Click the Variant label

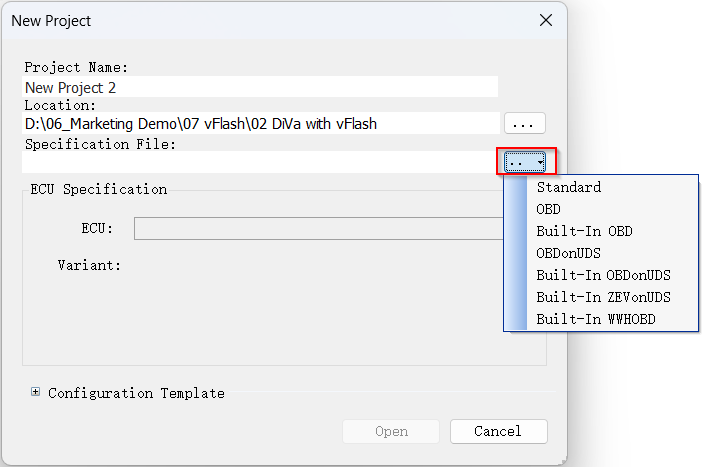click(89, 266)
